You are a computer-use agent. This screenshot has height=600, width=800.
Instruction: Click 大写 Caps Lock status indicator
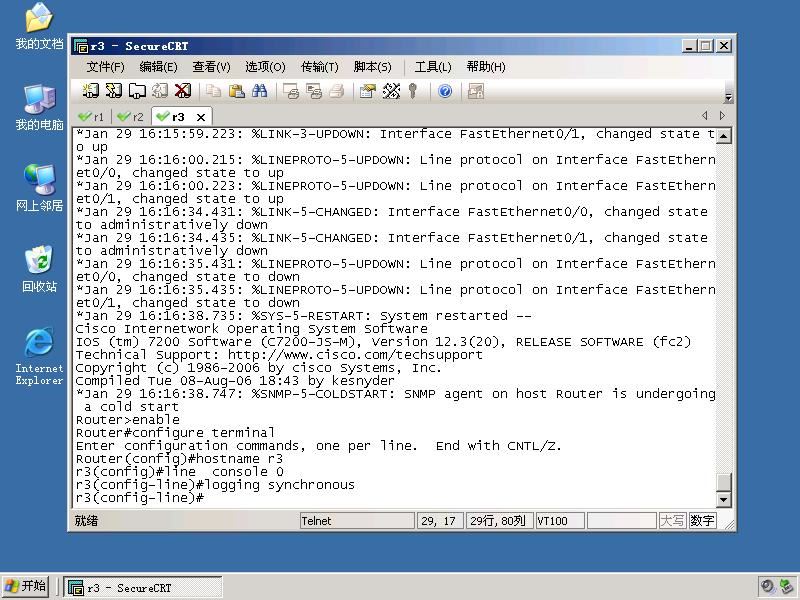click(672, 521)
